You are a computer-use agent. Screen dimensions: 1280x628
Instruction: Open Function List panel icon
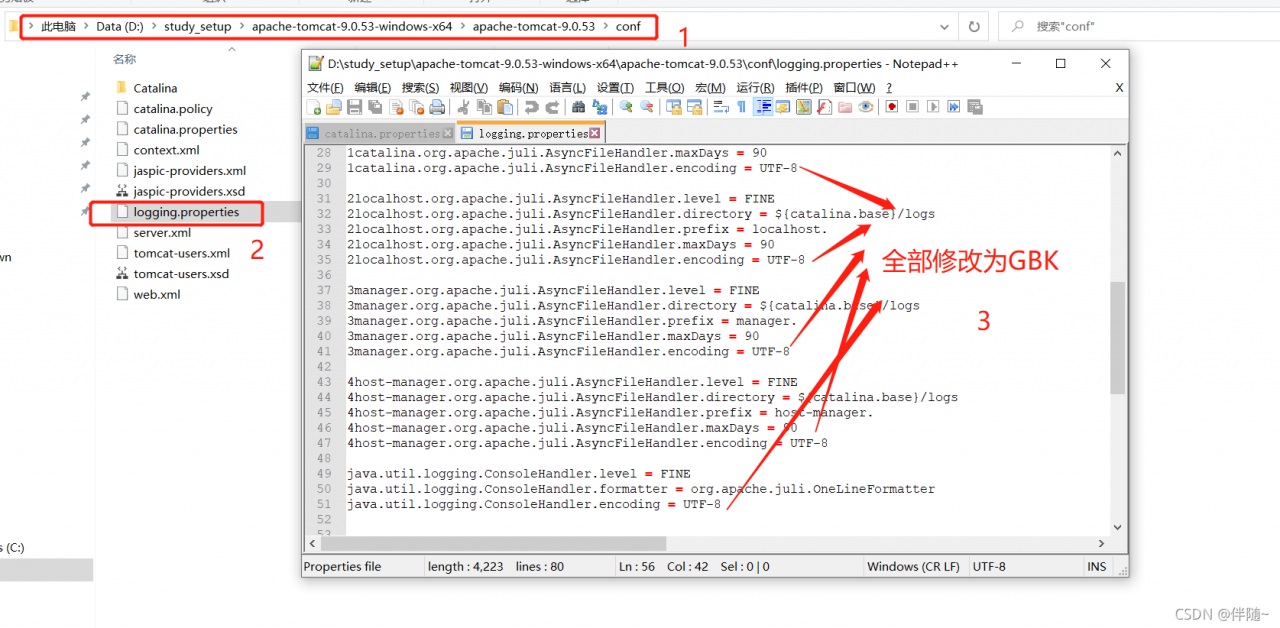(824, 107)
